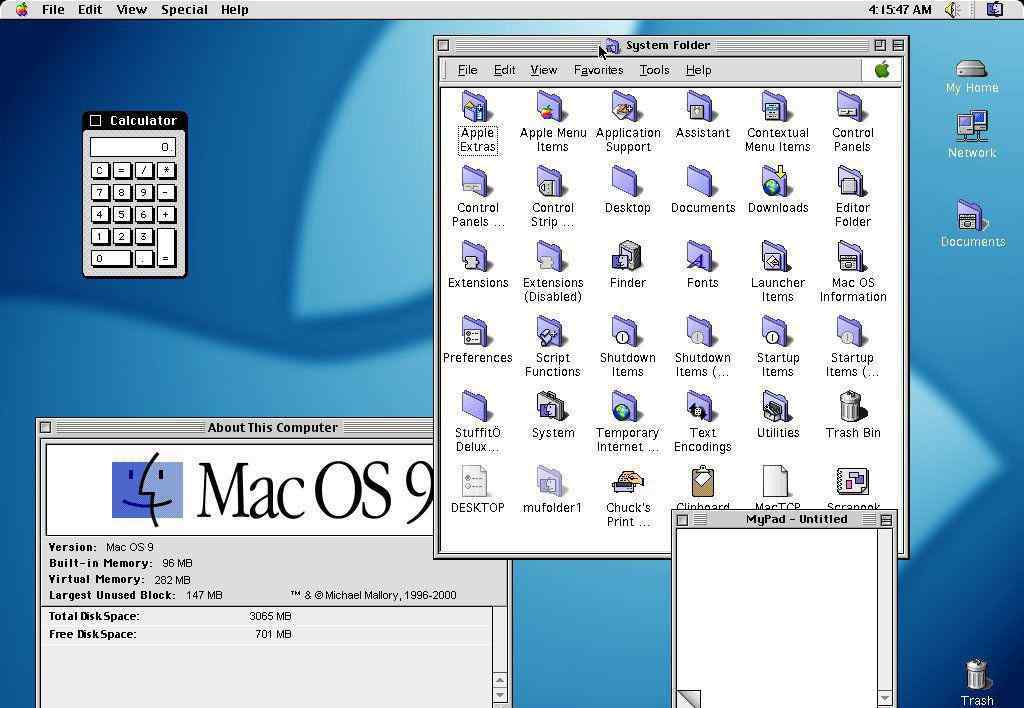Open Chuck's Print icon
1024x708 pixels.
tap(627, 482)
